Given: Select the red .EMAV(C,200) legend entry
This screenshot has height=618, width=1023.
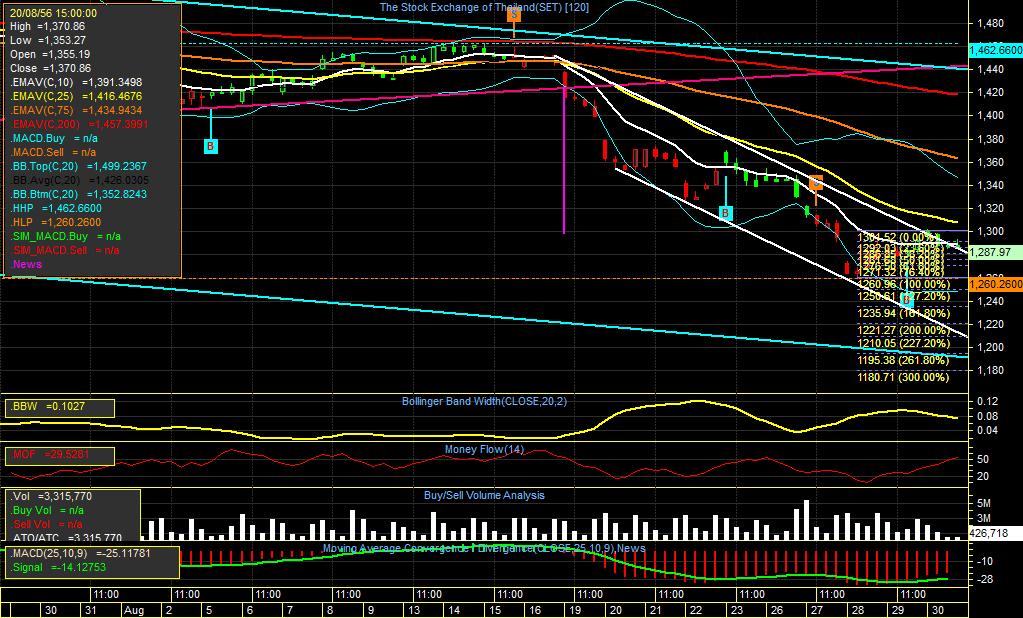Looking at the screenshot, I should [x=79, y=124].
